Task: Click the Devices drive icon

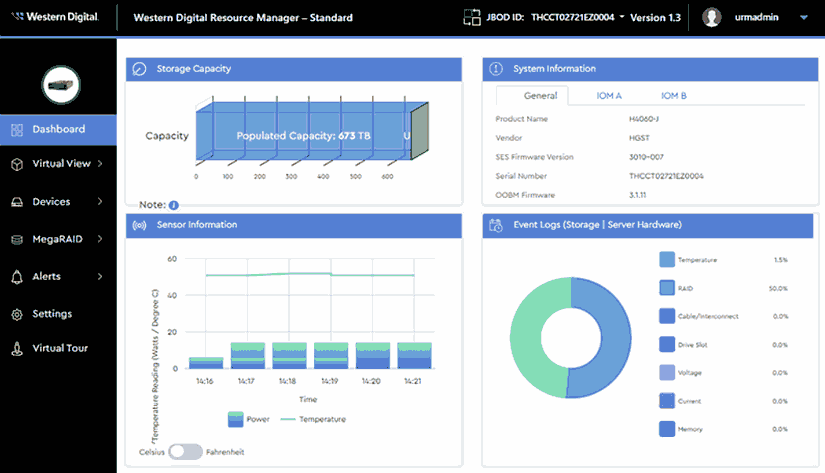Action: point(17,202)
